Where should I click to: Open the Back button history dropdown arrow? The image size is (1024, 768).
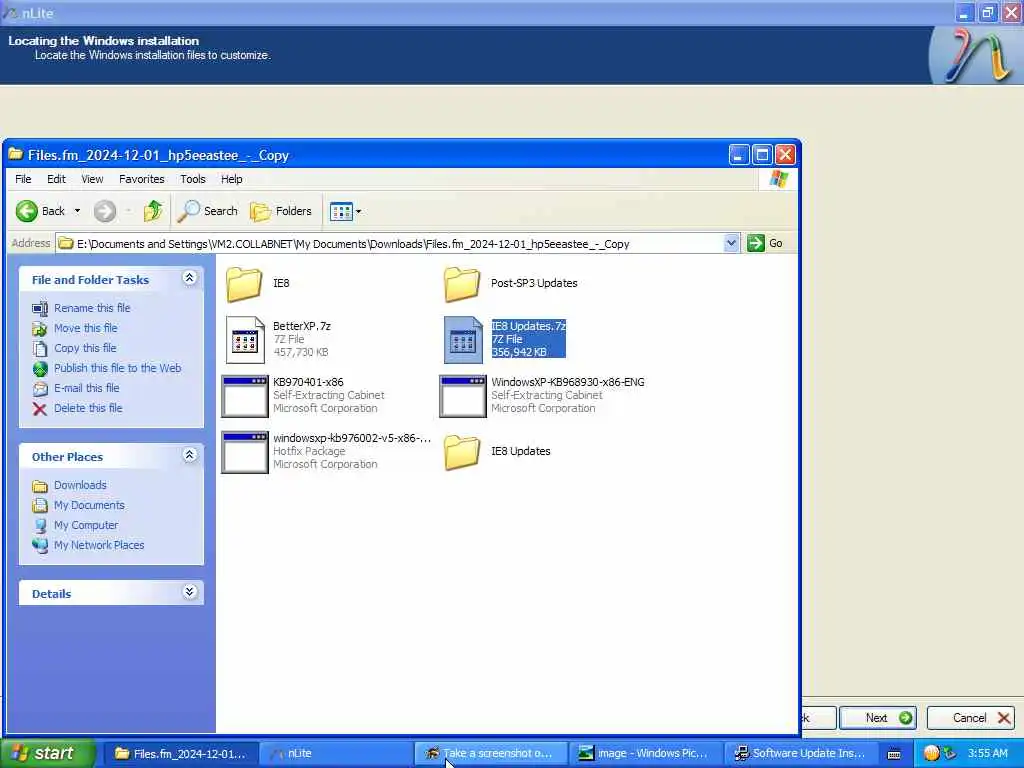coord(77,211)
